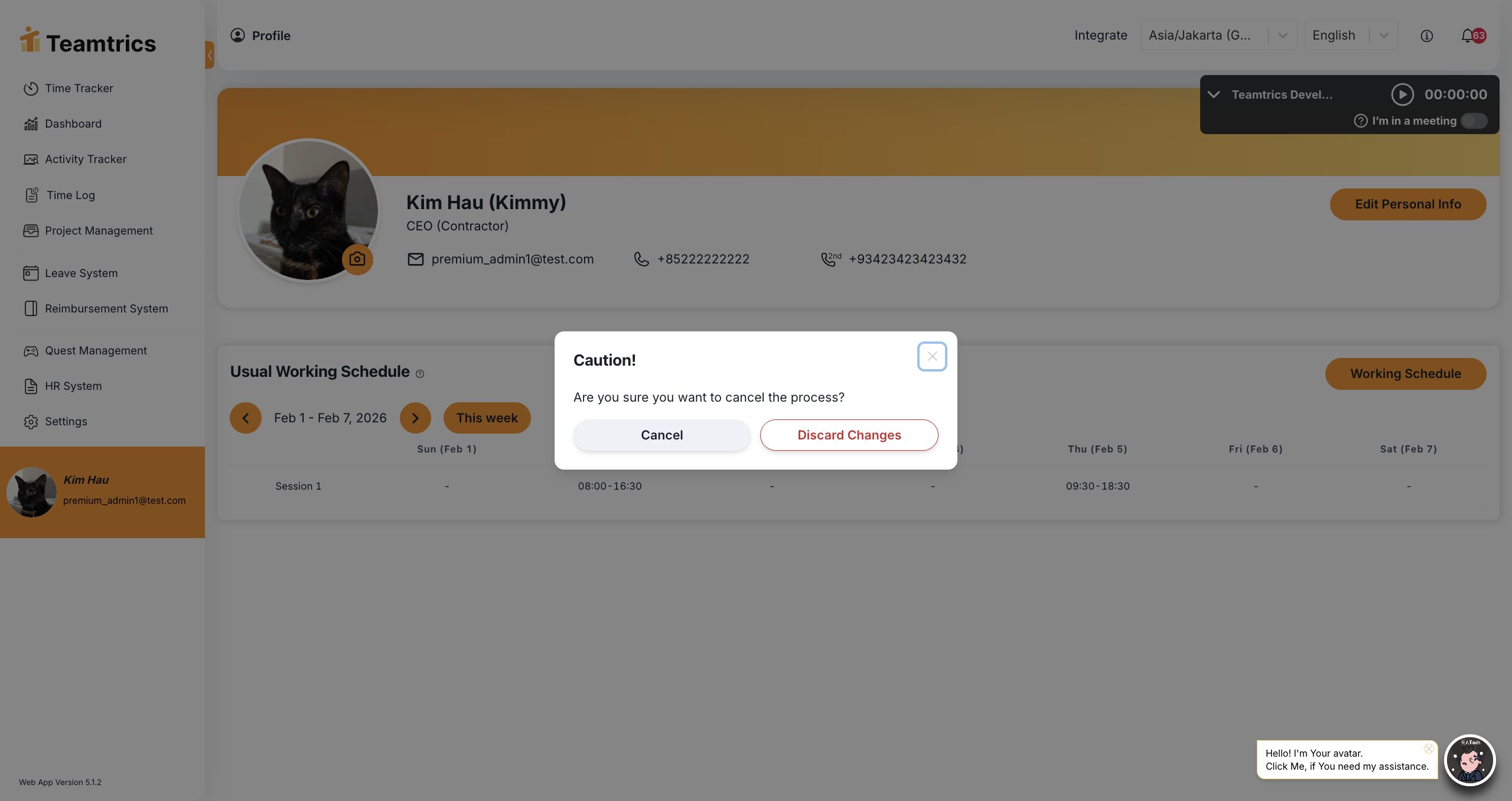Collapse the sidebar with the arrow handle
Image resolution: width=1512 pixels, height=801 pixels.
point(209,55)
